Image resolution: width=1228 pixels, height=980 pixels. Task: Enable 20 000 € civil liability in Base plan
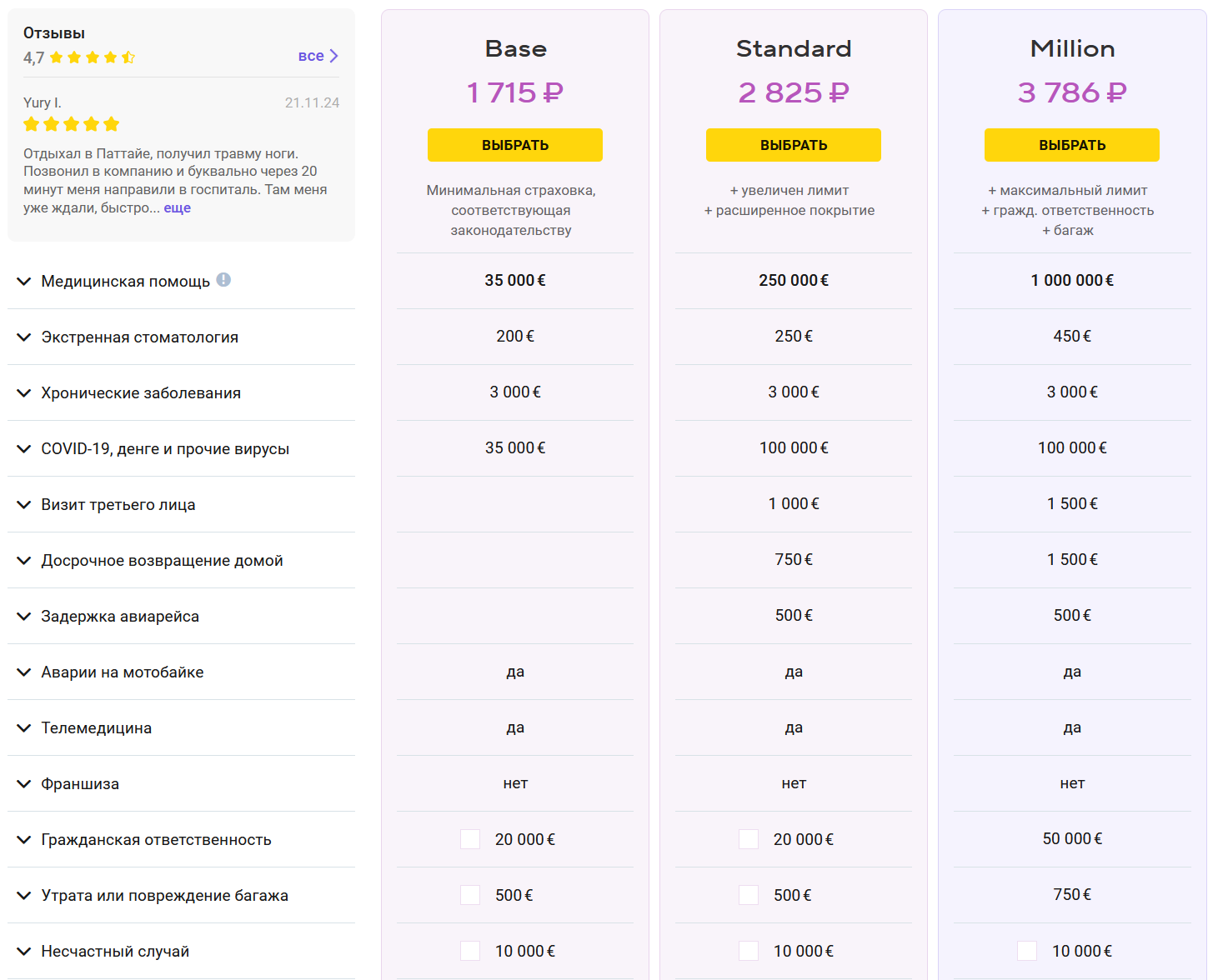(470, 839)
